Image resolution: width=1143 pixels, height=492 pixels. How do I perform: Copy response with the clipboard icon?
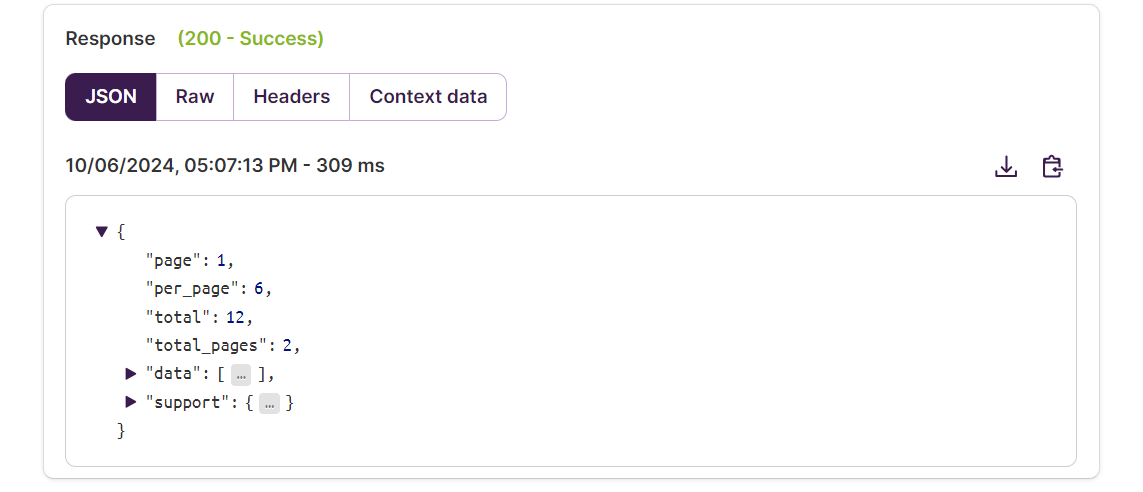point(1052,167)
